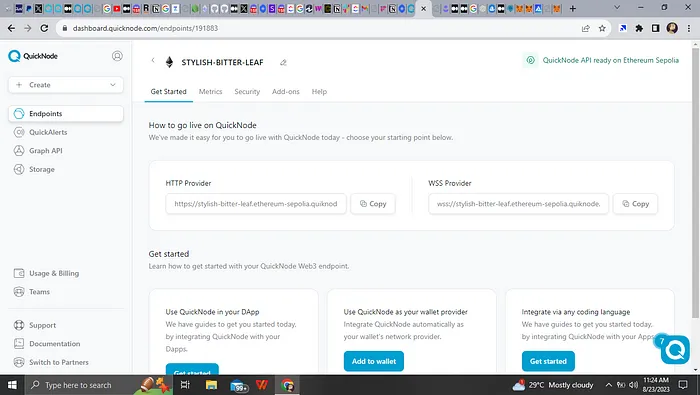The height and width of the screenshot is (395, 700).
Task: Open Chrome three-dot menu
Action: 689,28
